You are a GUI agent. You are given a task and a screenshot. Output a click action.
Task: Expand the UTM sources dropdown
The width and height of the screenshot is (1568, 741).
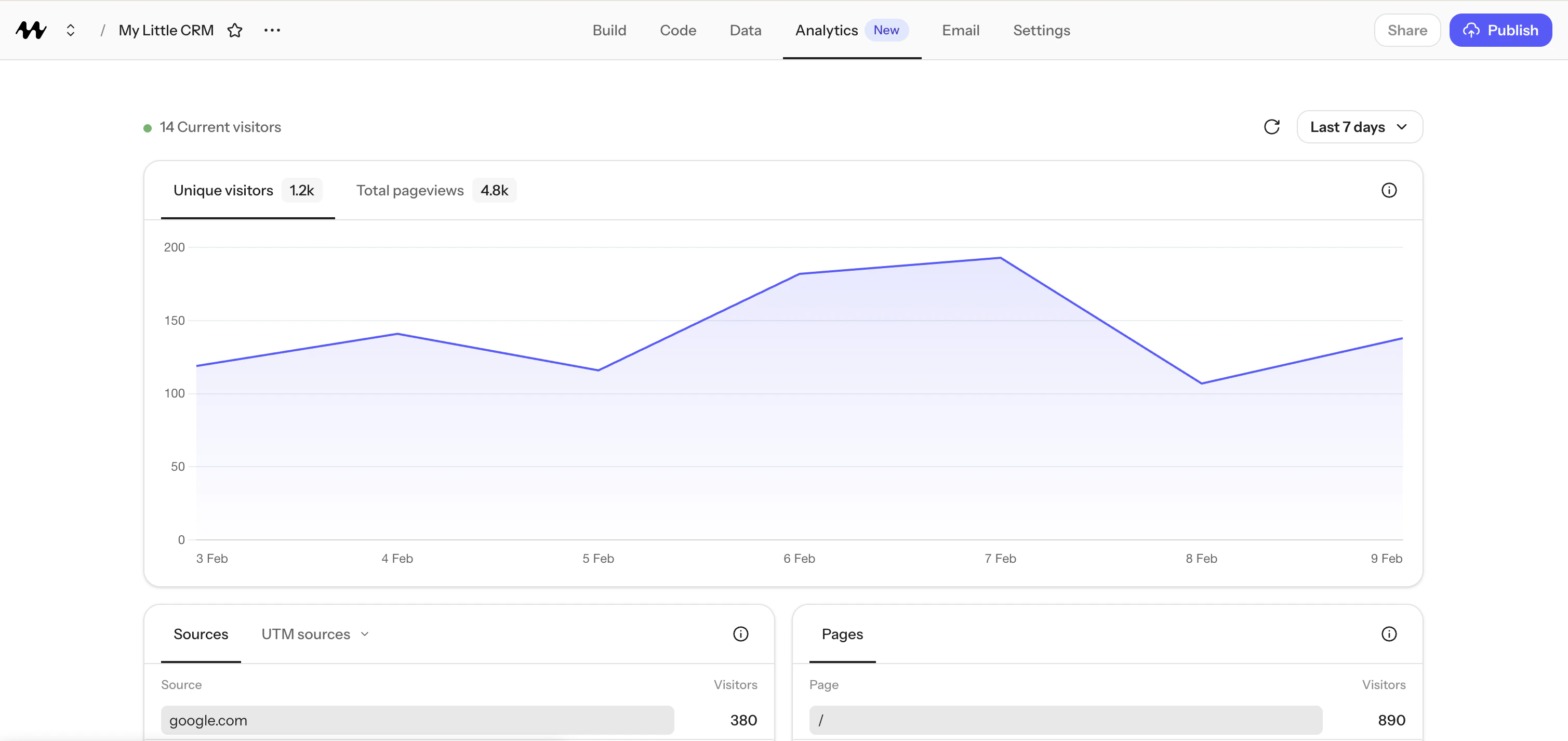point(315,634)
